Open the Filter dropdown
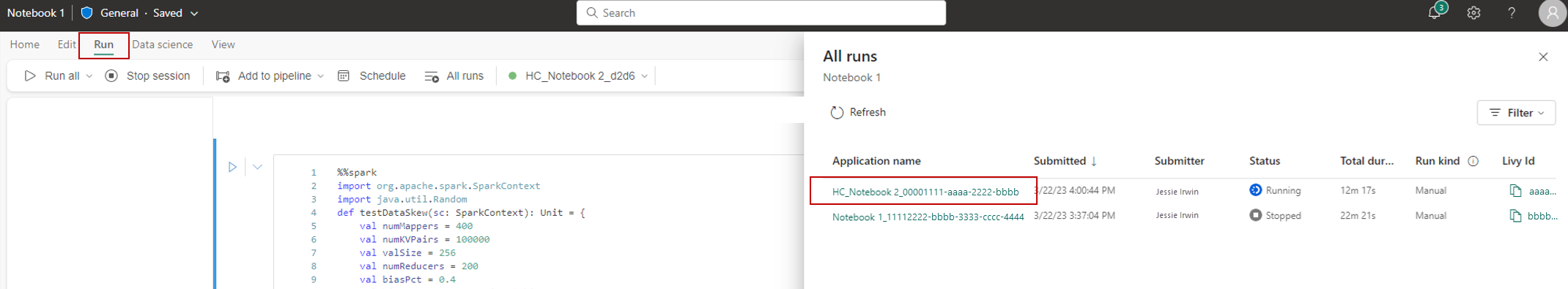The width and height of the screenshot is (1568, 289). click(x=1516, y=113)
